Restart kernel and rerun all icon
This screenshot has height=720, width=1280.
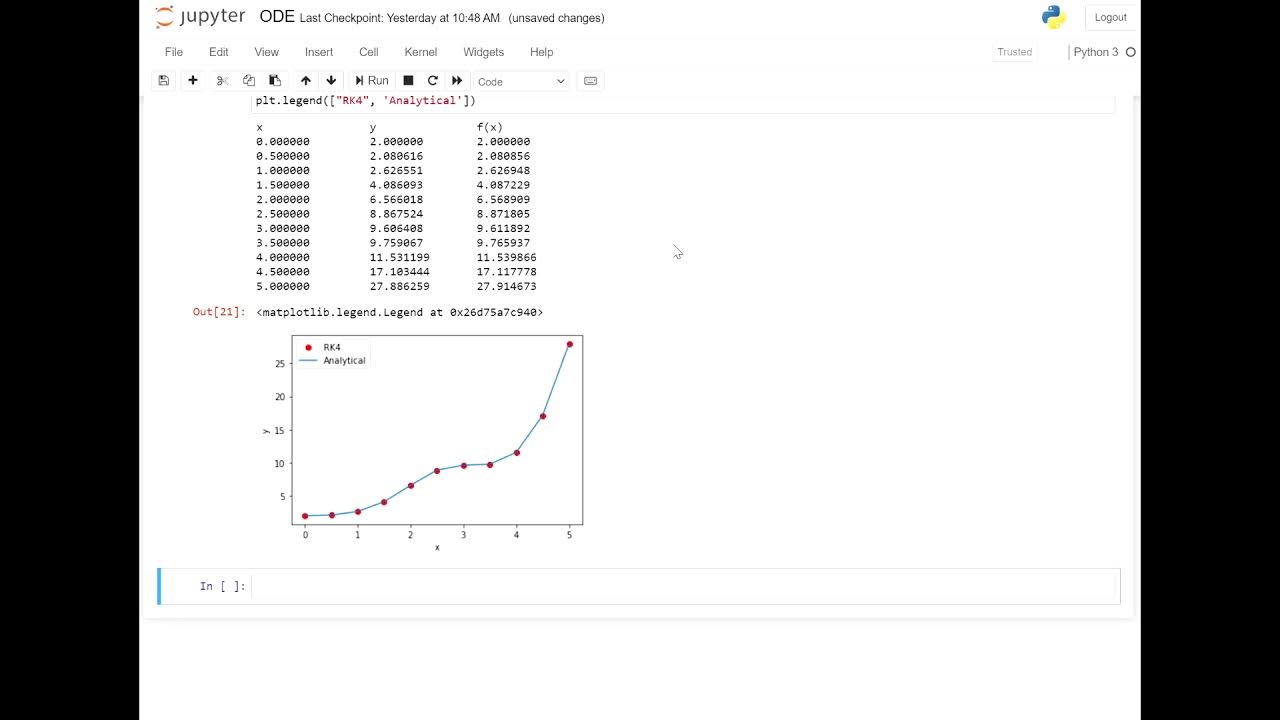(x=457, y=81)
